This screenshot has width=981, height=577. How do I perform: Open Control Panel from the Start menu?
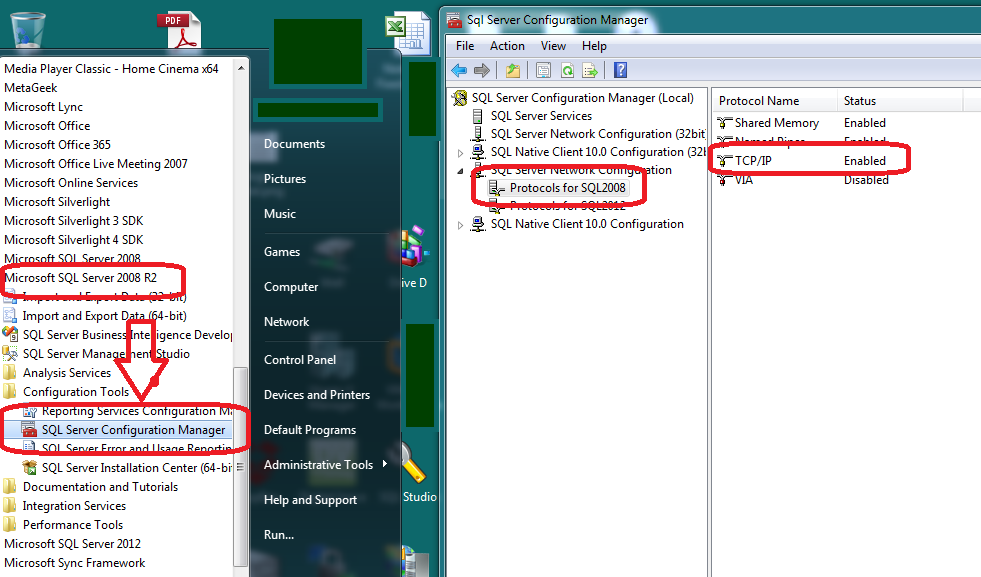(300, 360)
